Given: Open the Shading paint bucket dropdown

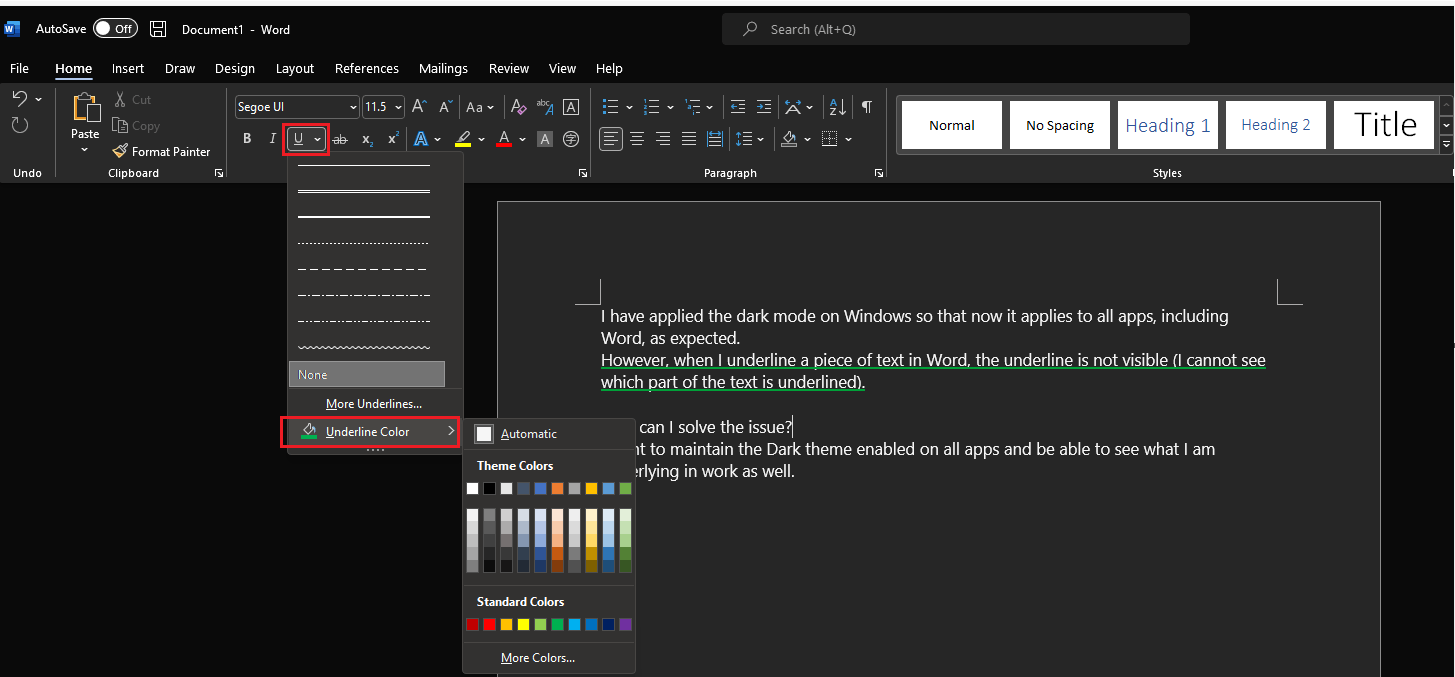Looking at the screenshot, I should (807, 139).
